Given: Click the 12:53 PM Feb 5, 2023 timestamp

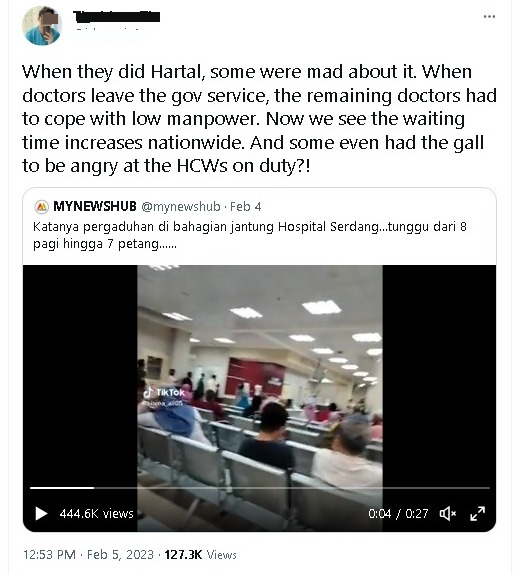Looking at the screenshot, I should [x=88, y=554].
